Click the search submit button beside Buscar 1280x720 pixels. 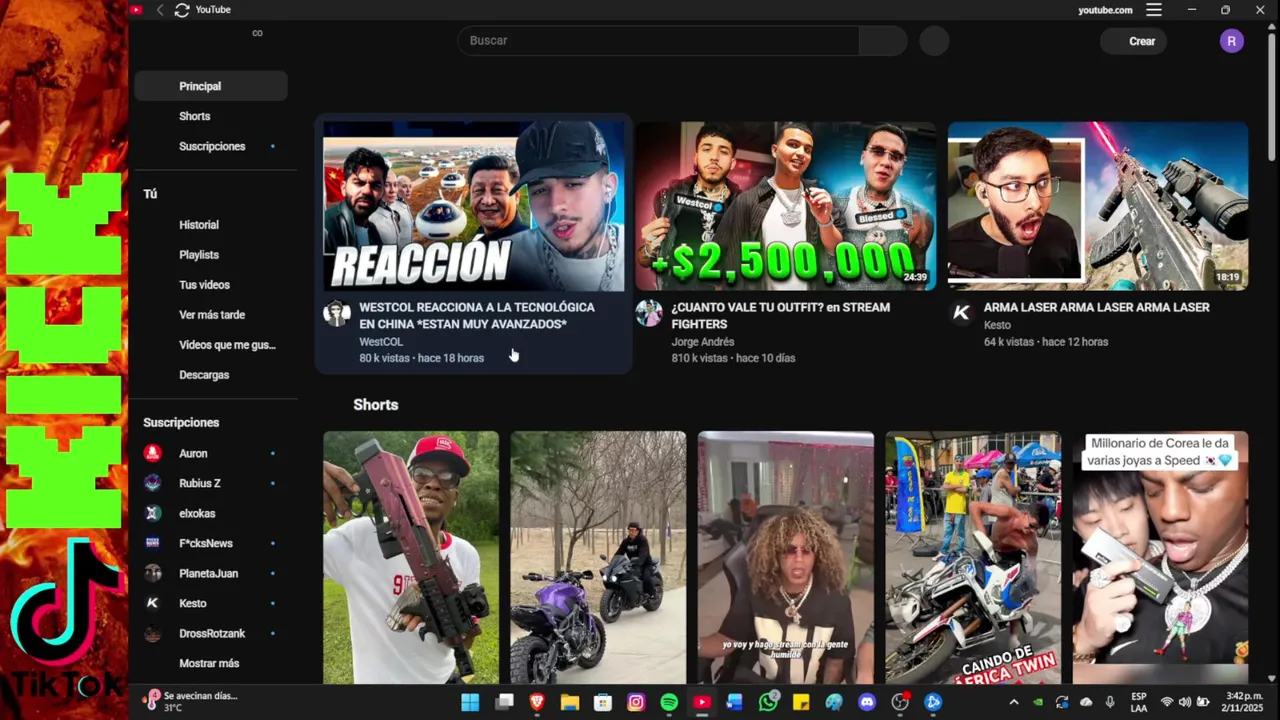click(883, 41)
